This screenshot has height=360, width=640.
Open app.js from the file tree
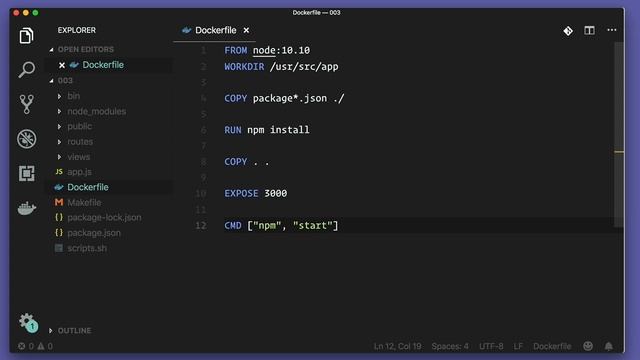point(80,172)
